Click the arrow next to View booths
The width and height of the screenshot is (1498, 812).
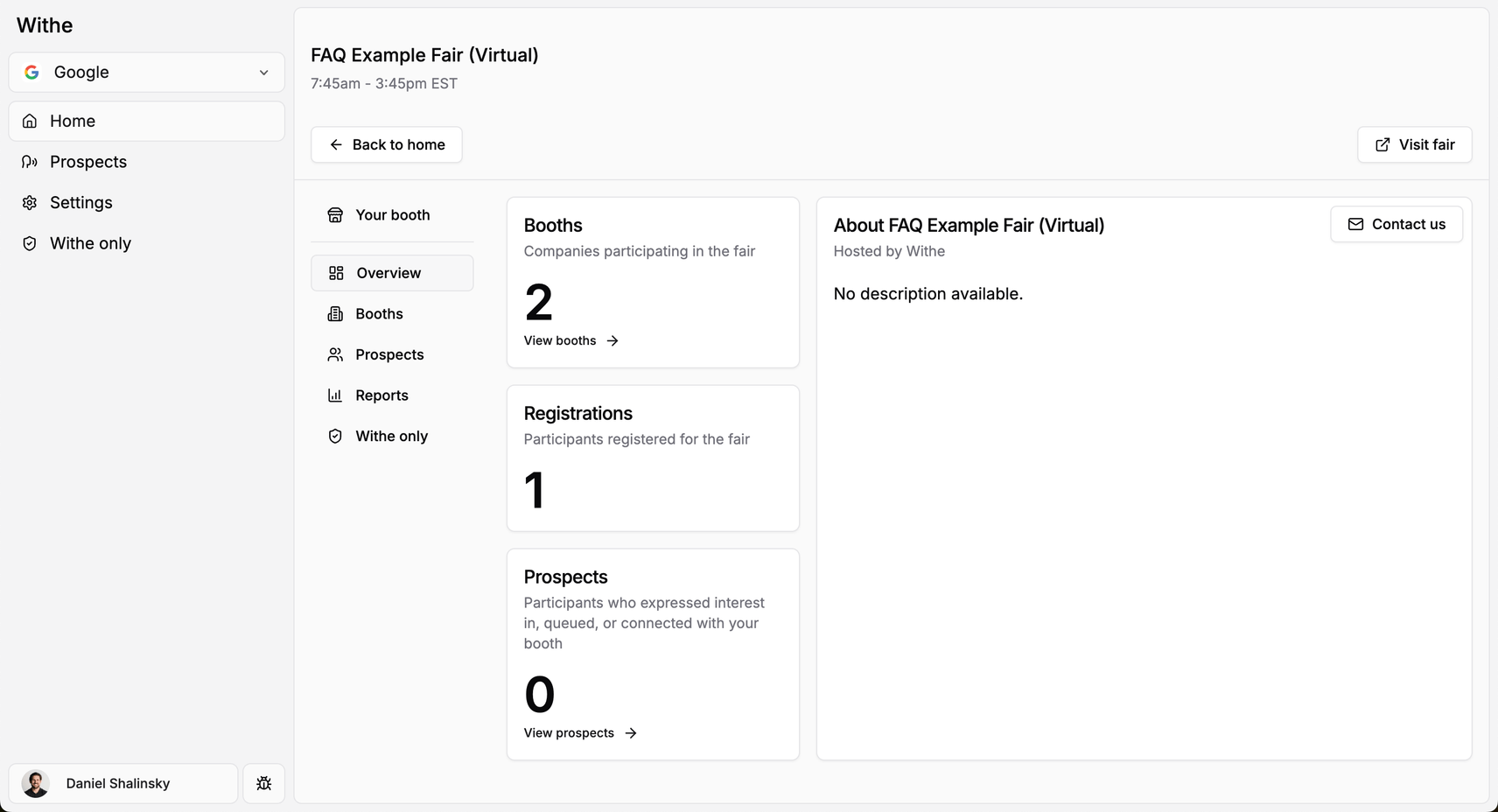click(612, 340)
